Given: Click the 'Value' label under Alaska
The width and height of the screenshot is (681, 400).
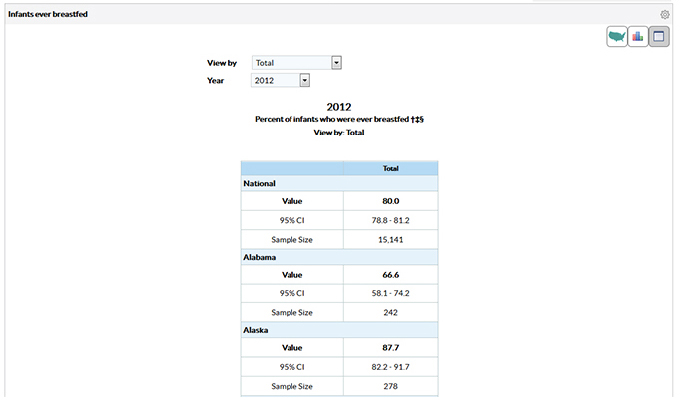Looking at the screenshot, I should point(292,348).
